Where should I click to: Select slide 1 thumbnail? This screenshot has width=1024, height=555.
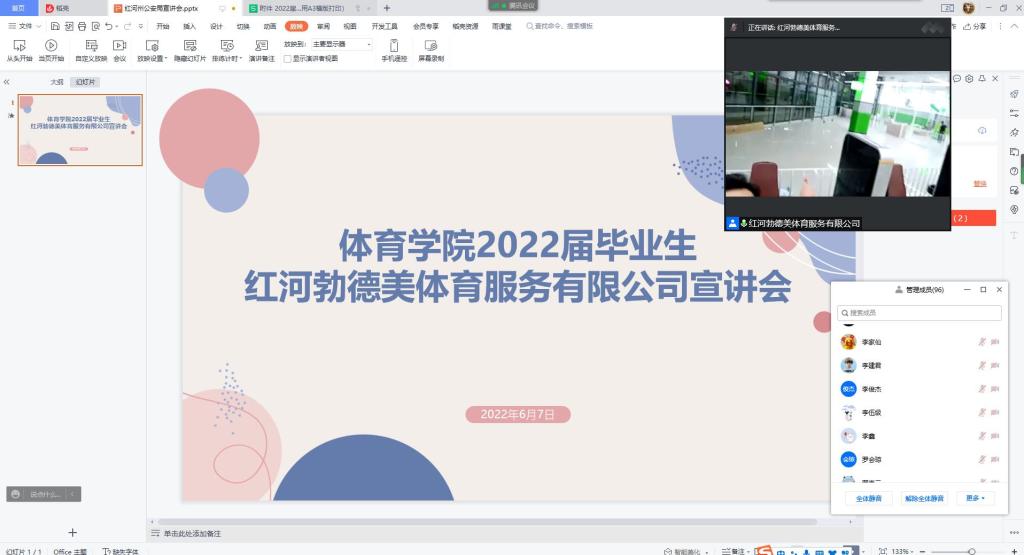click(x=80, y=129)
